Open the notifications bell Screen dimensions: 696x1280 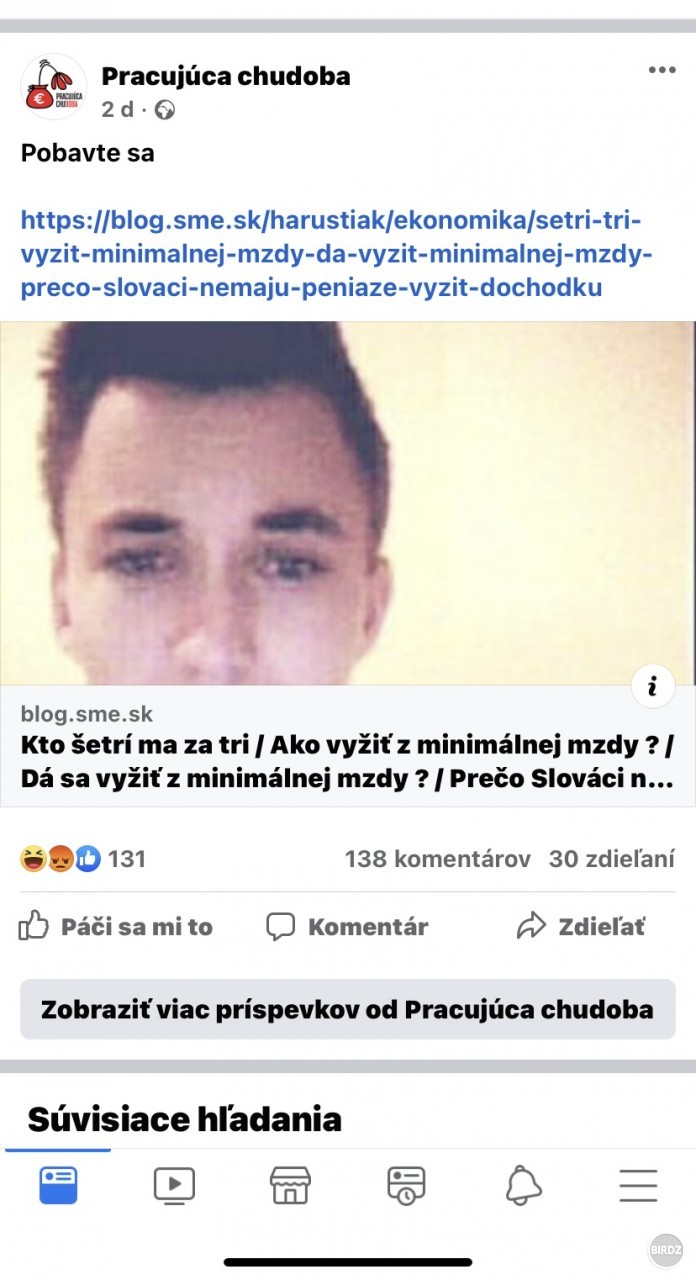523,1185
